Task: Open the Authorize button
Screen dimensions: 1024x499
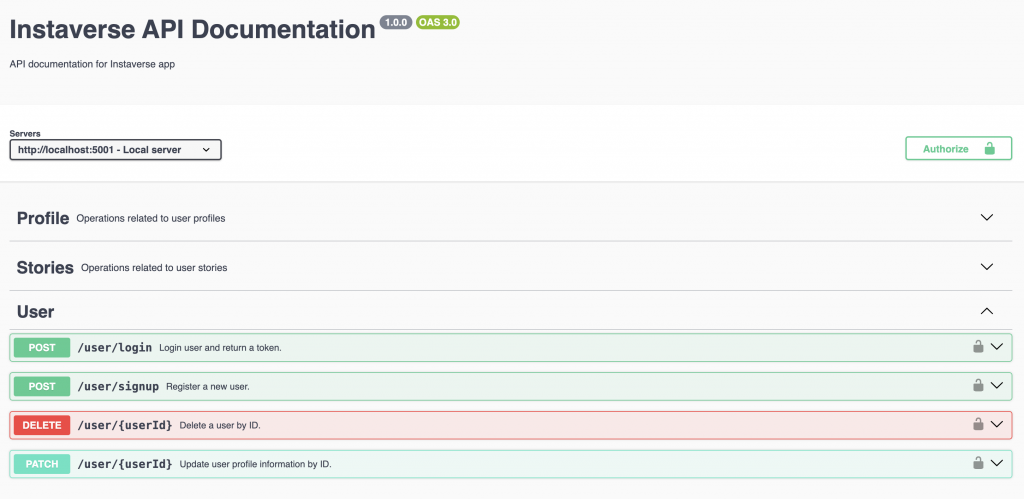Action: coord(958,148)
